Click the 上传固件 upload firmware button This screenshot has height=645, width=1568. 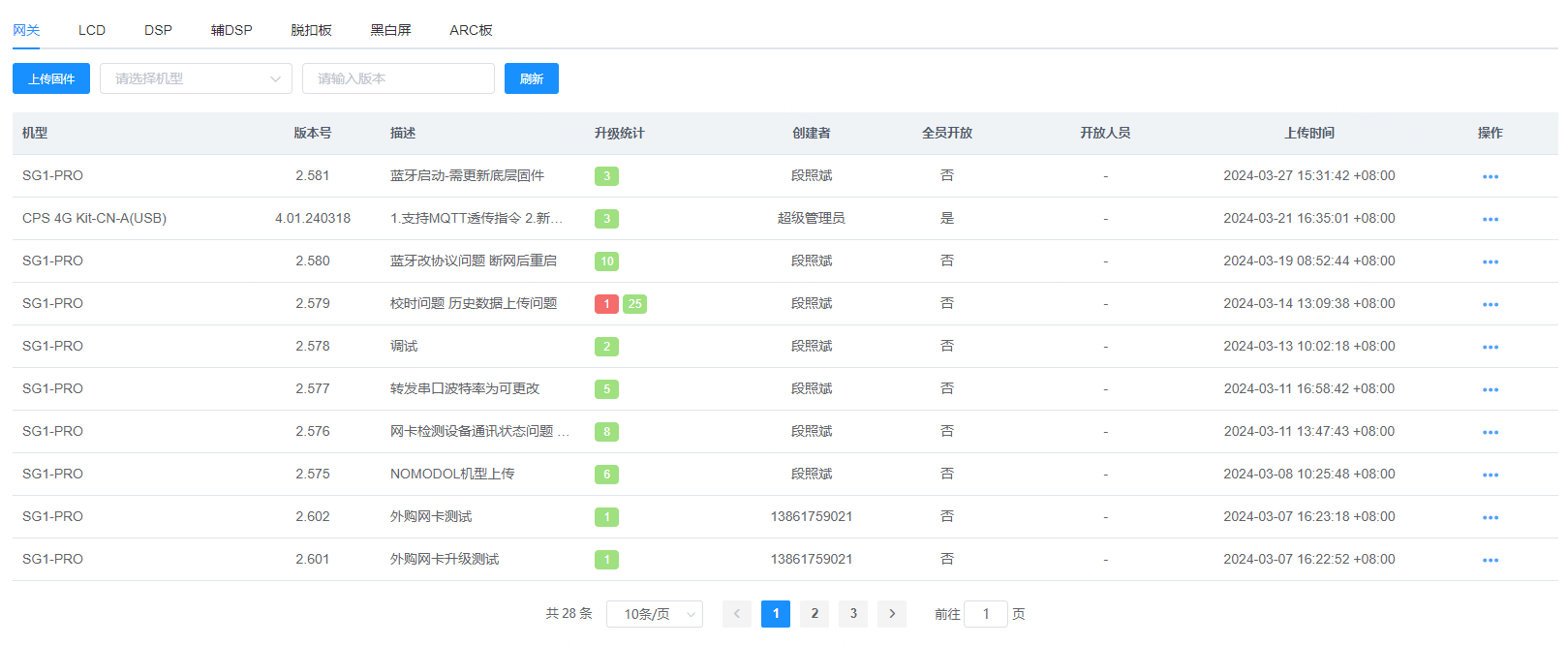pos(51,78)
